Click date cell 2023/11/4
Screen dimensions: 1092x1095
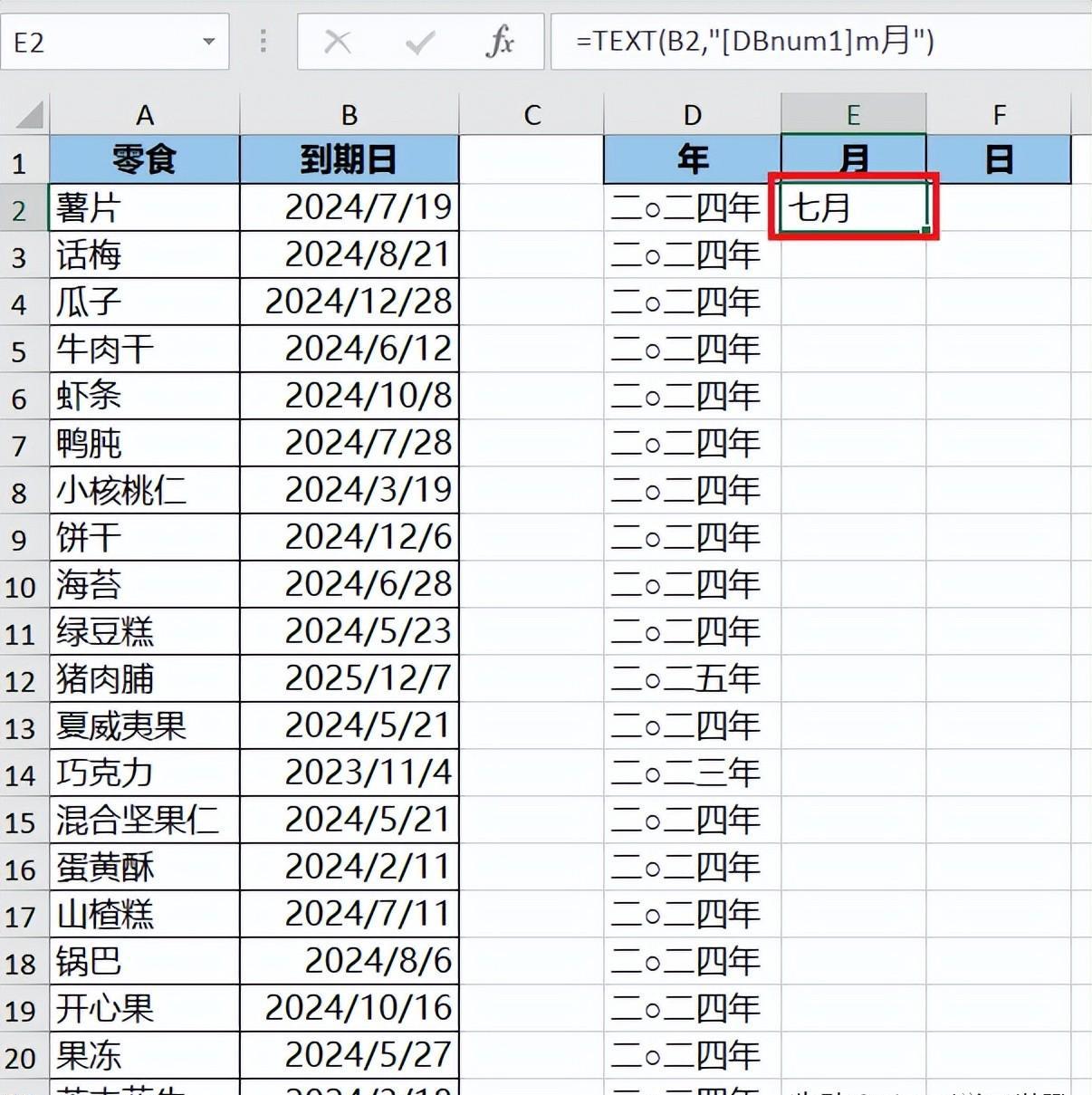350,773
